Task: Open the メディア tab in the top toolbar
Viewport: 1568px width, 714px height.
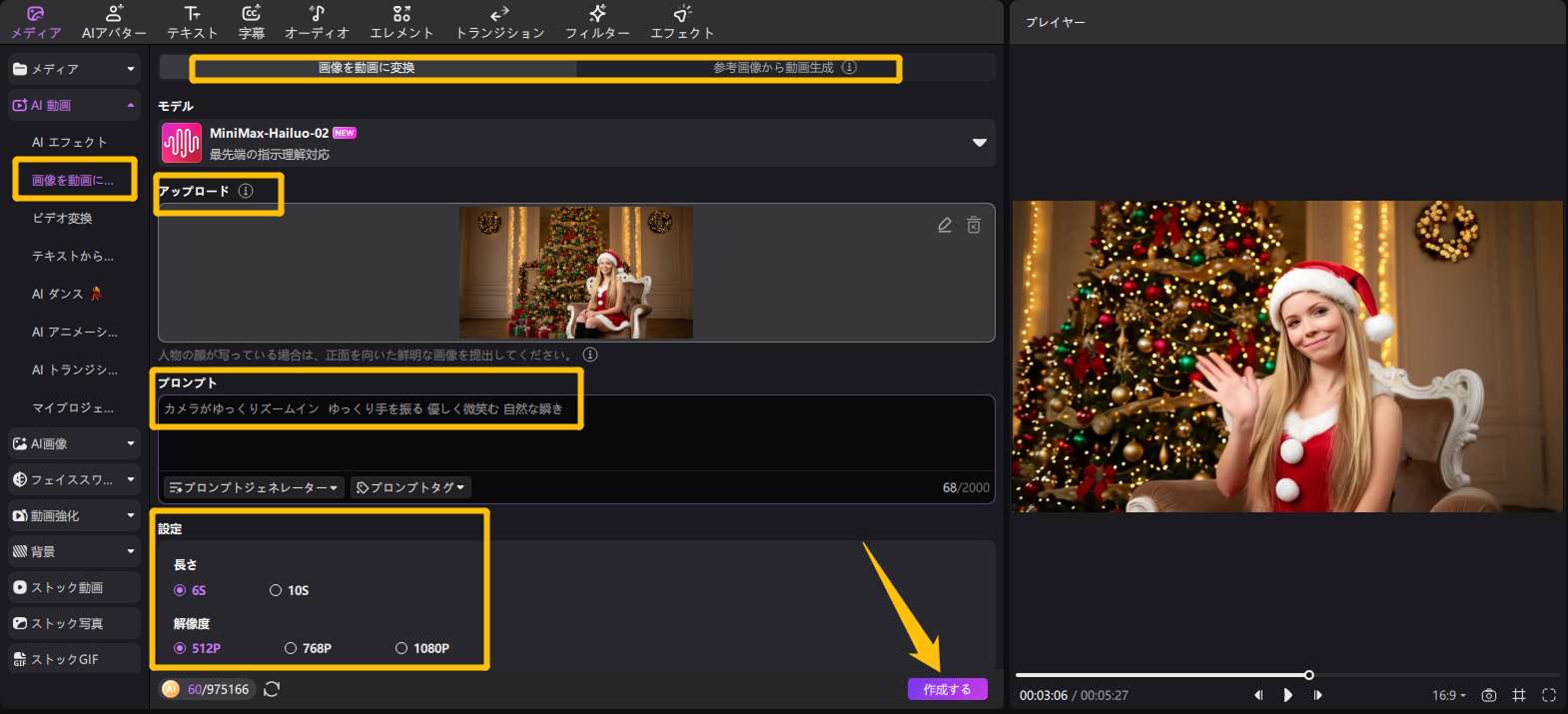Action: click(36, 22)
